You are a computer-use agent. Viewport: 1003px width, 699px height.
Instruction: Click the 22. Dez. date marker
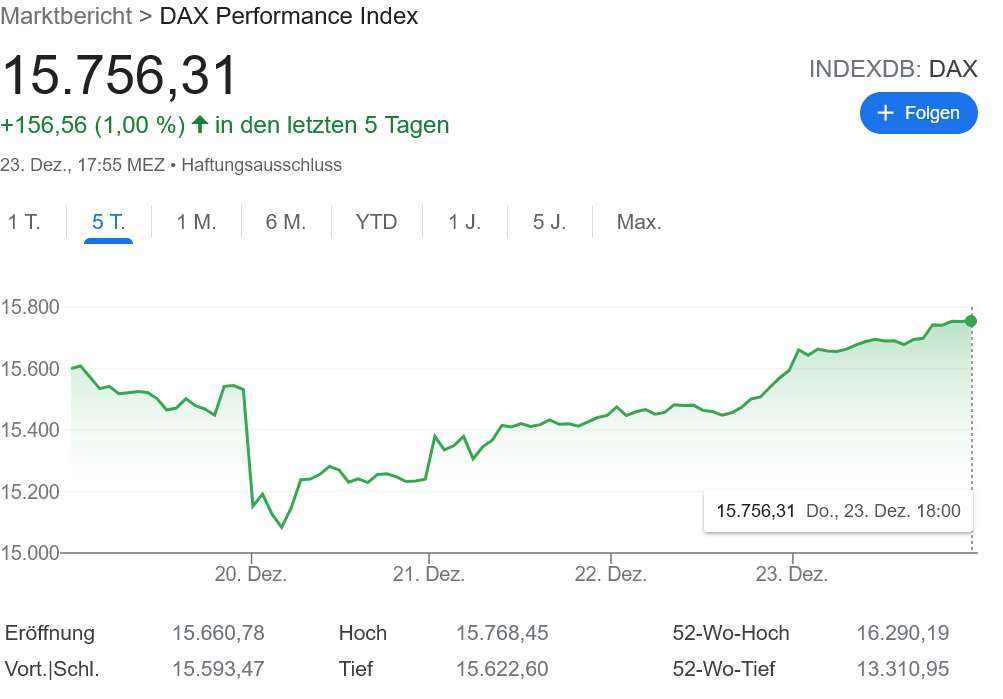pos(612,574)
